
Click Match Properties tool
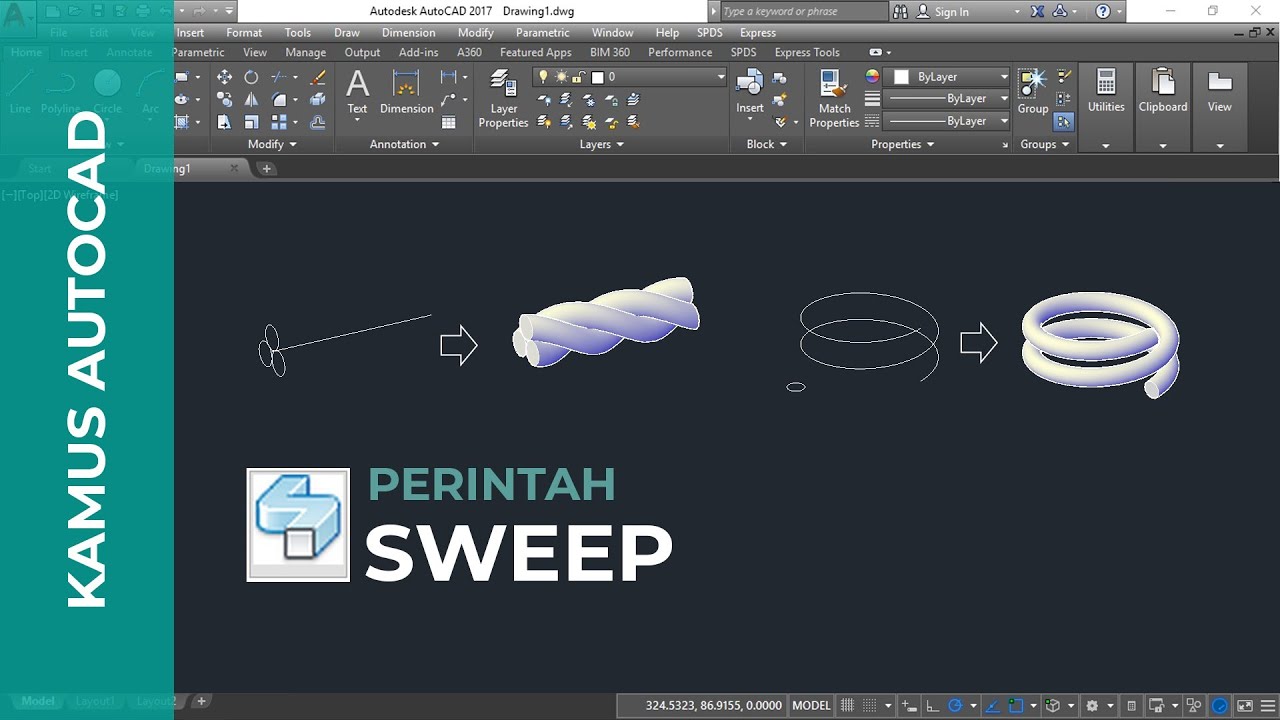pos(834,99)
